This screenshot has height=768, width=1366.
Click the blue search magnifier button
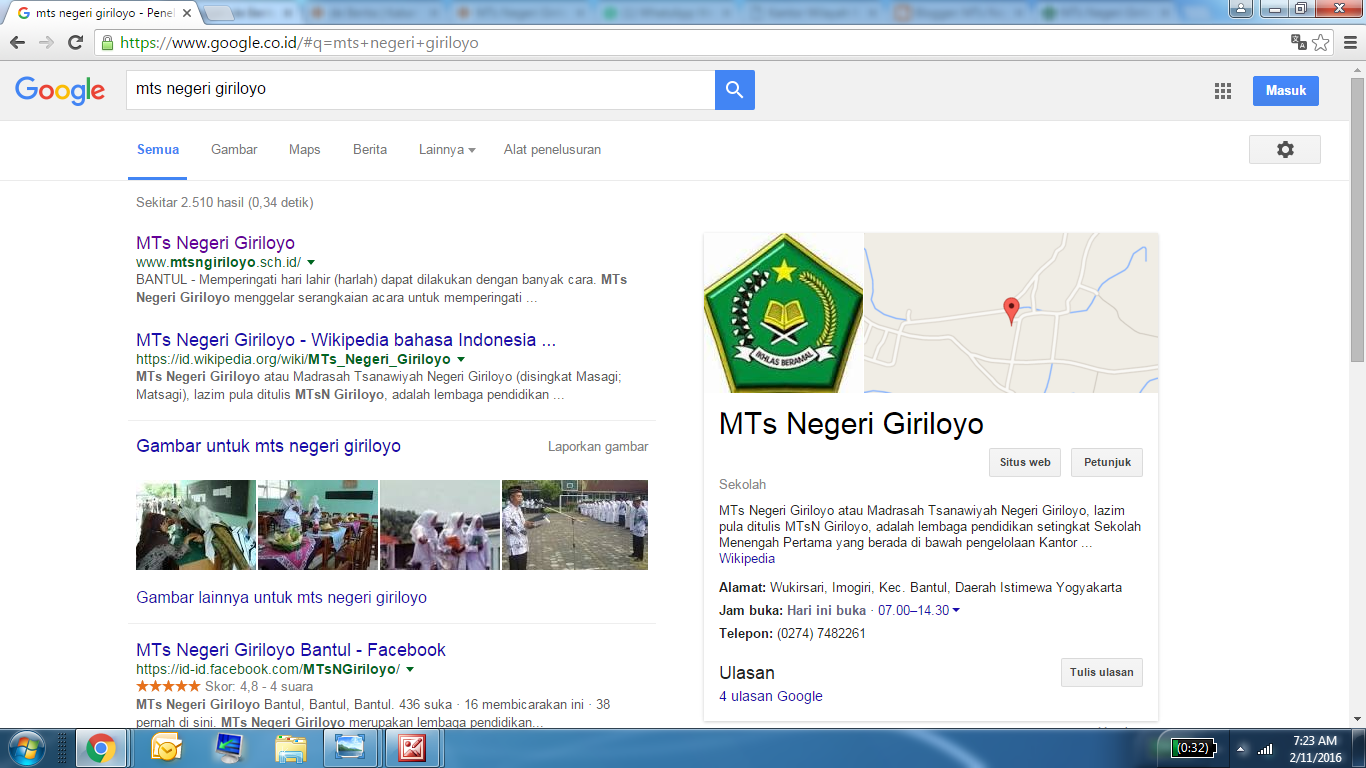[x=735, y=90]
